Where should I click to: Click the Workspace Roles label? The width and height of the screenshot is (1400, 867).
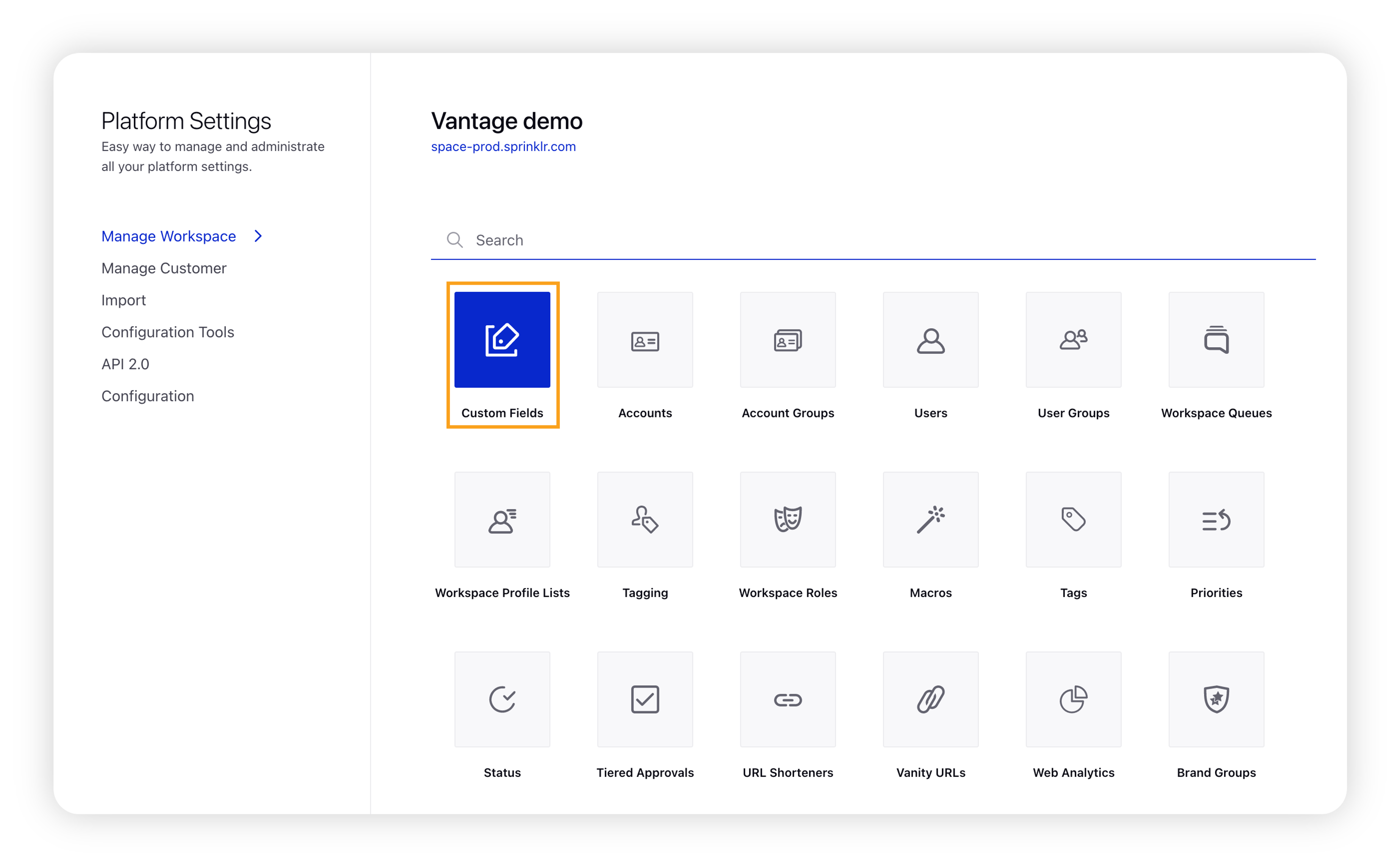788,593
